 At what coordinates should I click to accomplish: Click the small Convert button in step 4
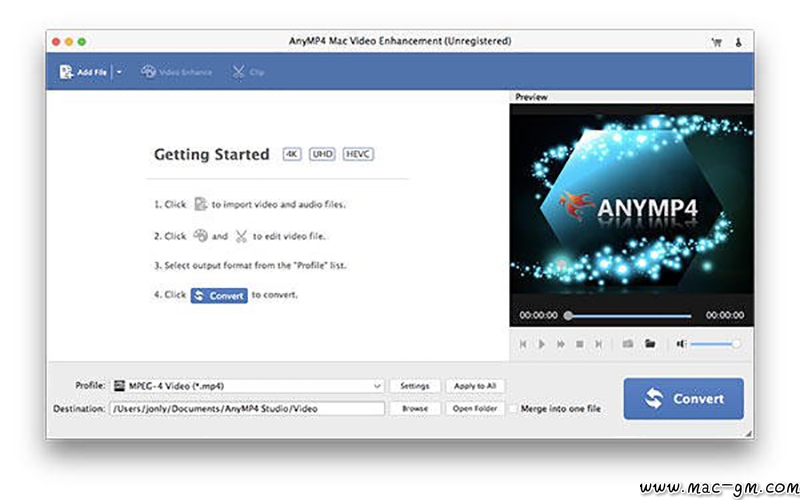pos(219,295)
